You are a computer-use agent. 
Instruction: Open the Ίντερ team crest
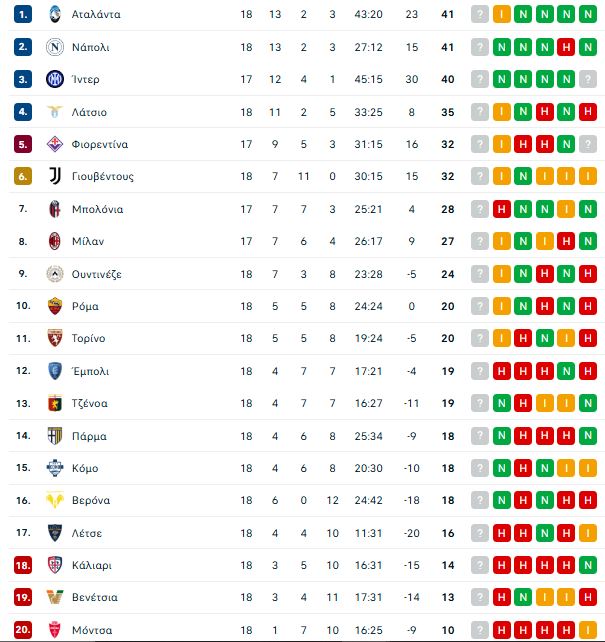click(x=55, y=79)
